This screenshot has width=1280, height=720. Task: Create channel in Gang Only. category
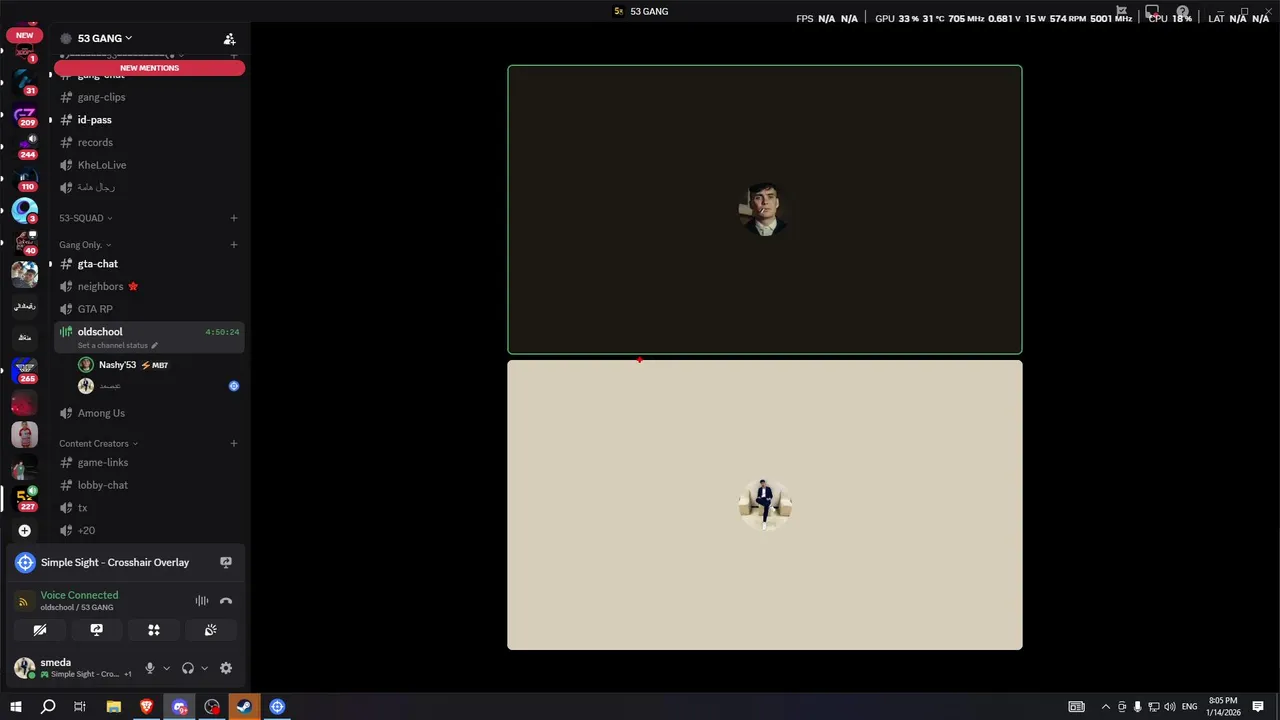(234, 245)
